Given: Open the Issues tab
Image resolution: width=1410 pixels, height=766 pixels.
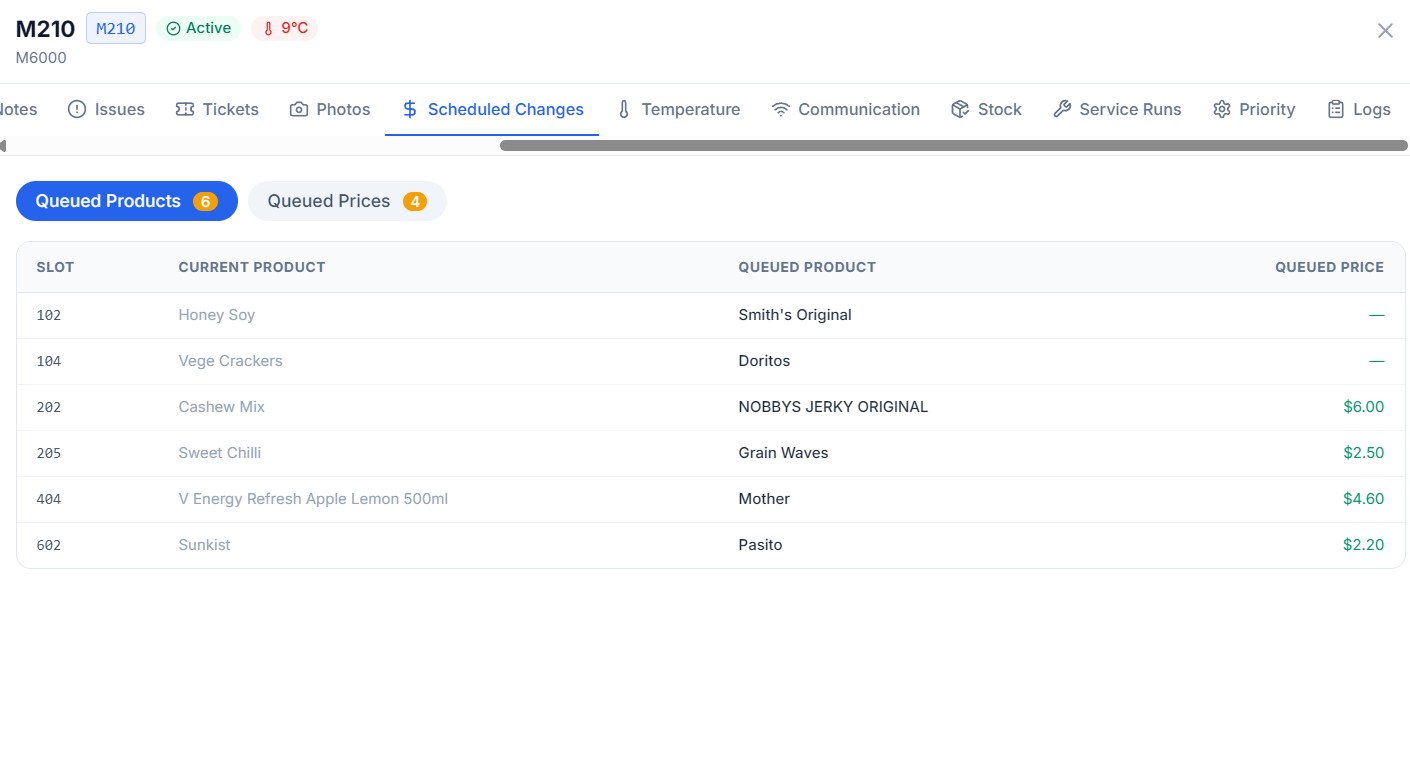Looking at the screenshot, I should [106, 109].
